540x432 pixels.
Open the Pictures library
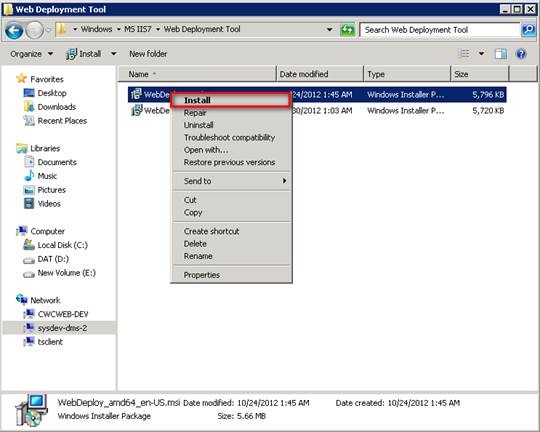51,190
